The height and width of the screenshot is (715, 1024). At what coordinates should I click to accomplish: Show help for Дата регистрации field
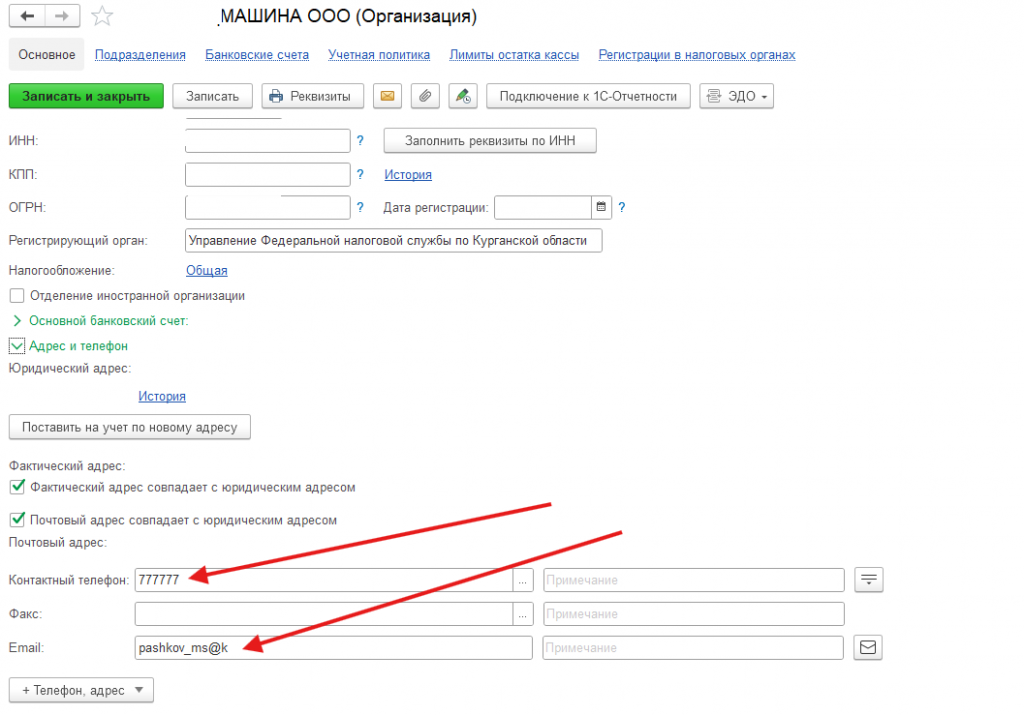622,208
